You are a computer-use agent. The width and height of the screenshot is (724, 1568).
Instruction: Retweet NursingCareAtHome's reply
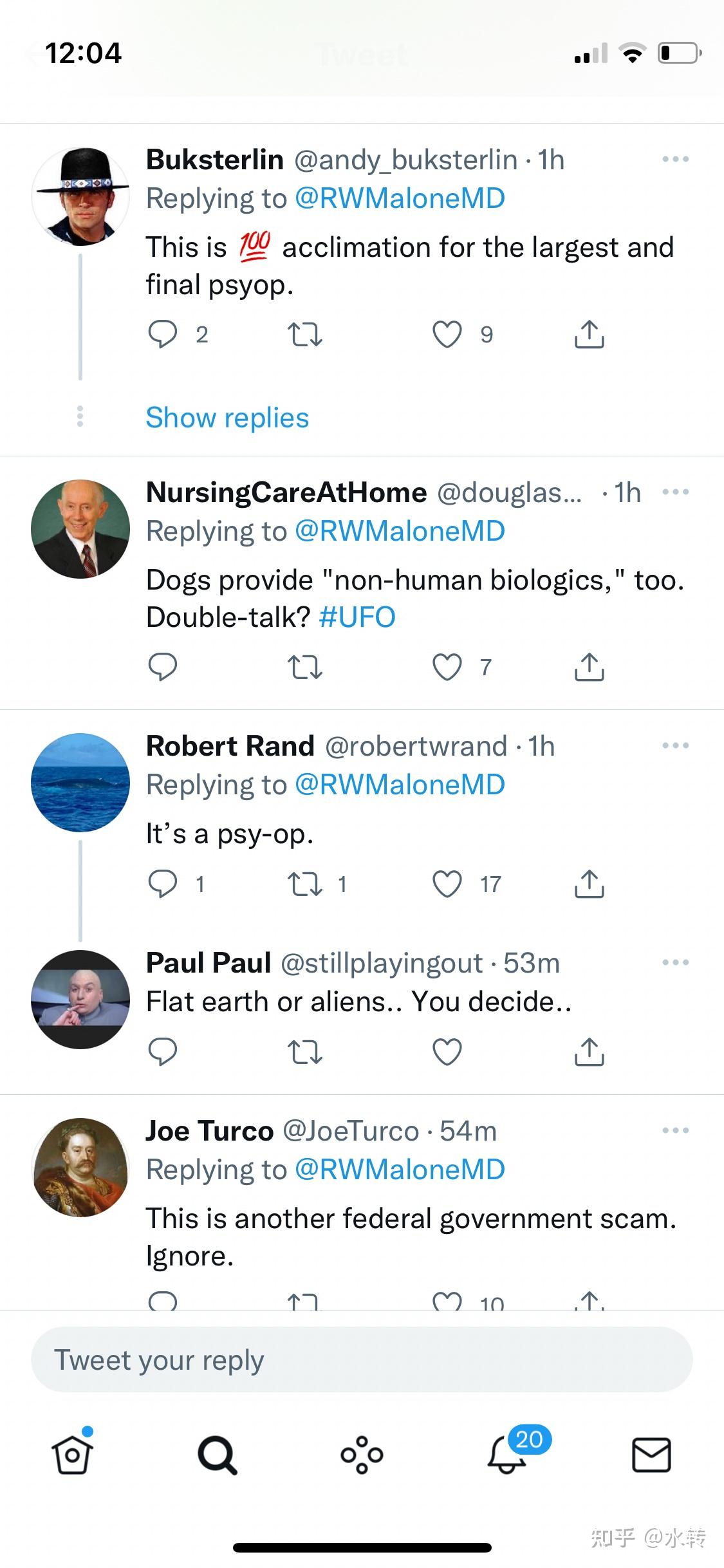304,667
